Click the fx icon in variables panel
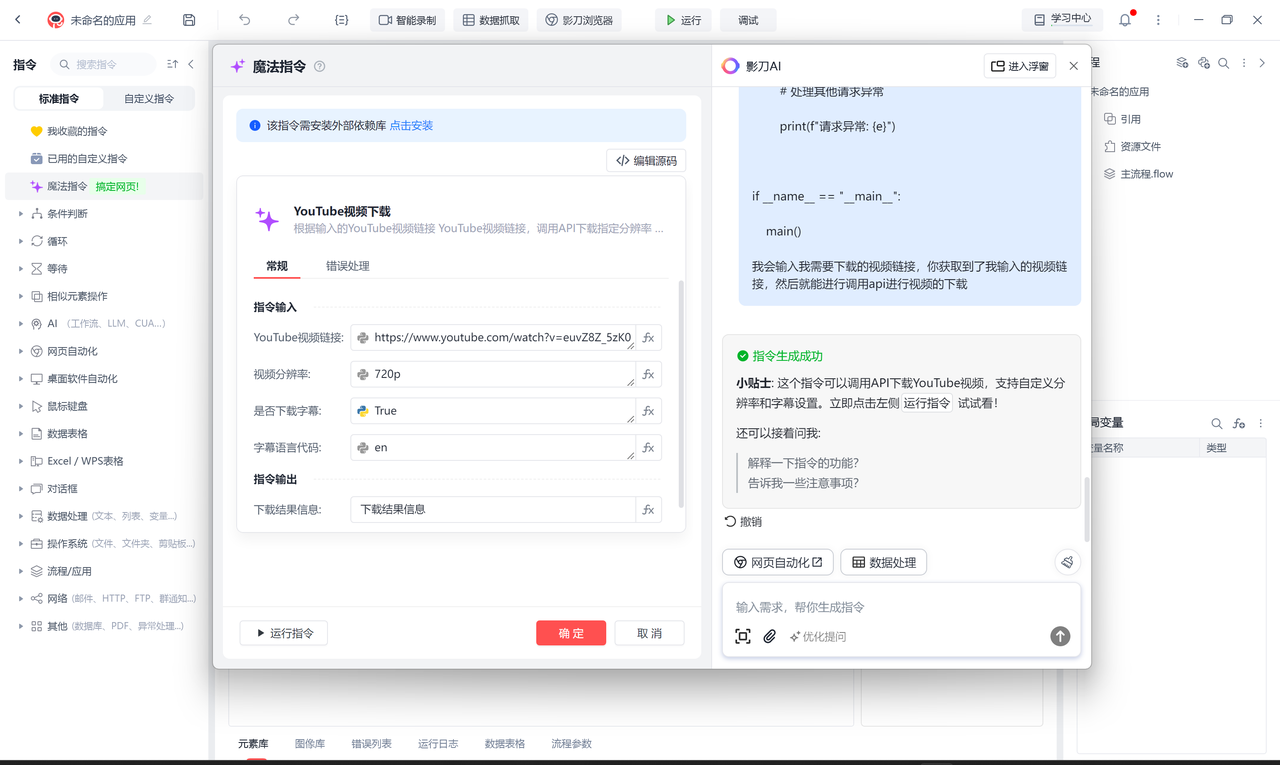 click(x=1239, y=424)
